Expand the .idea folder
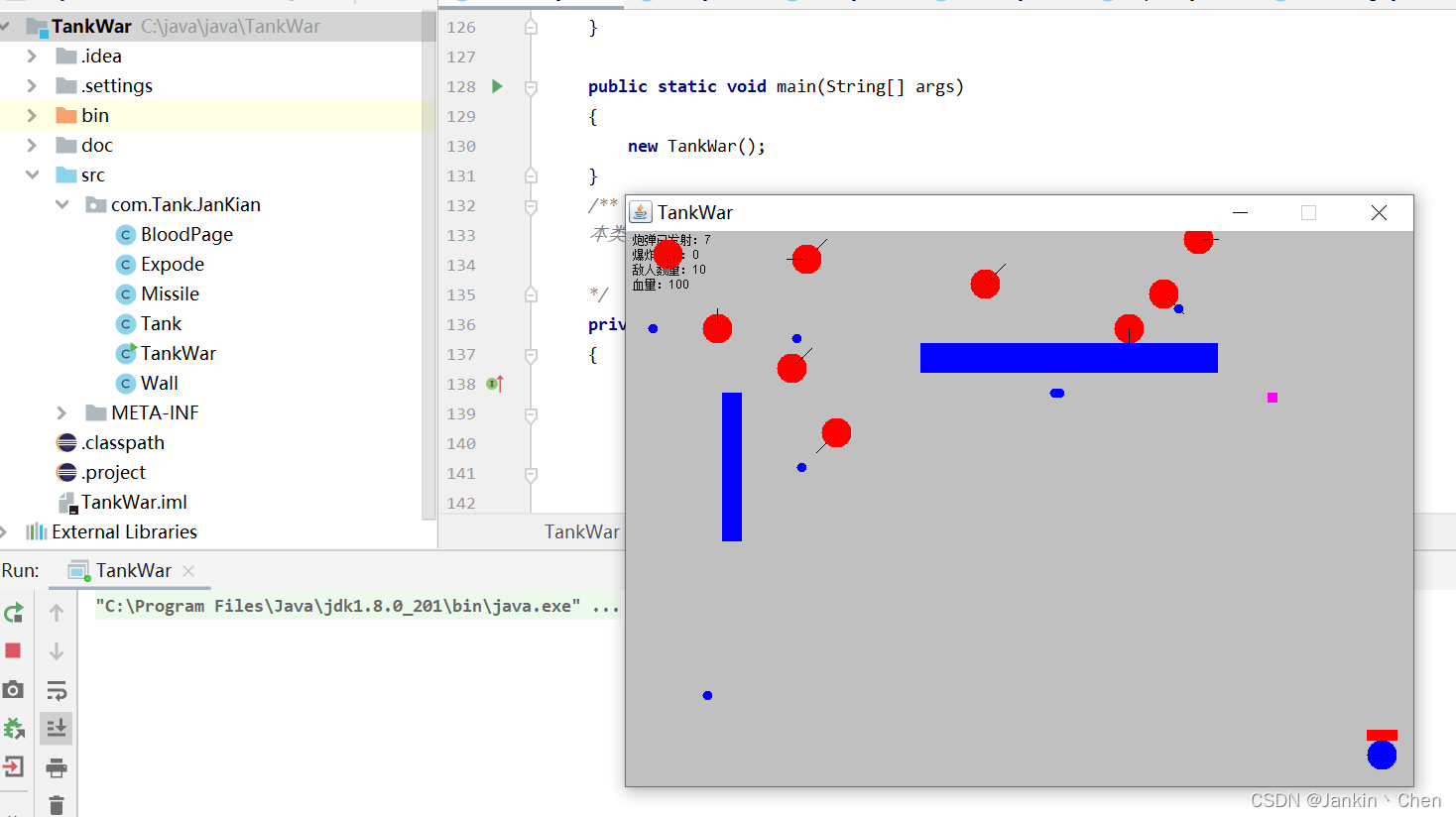 pyautogui.click(x=32, y=56)
